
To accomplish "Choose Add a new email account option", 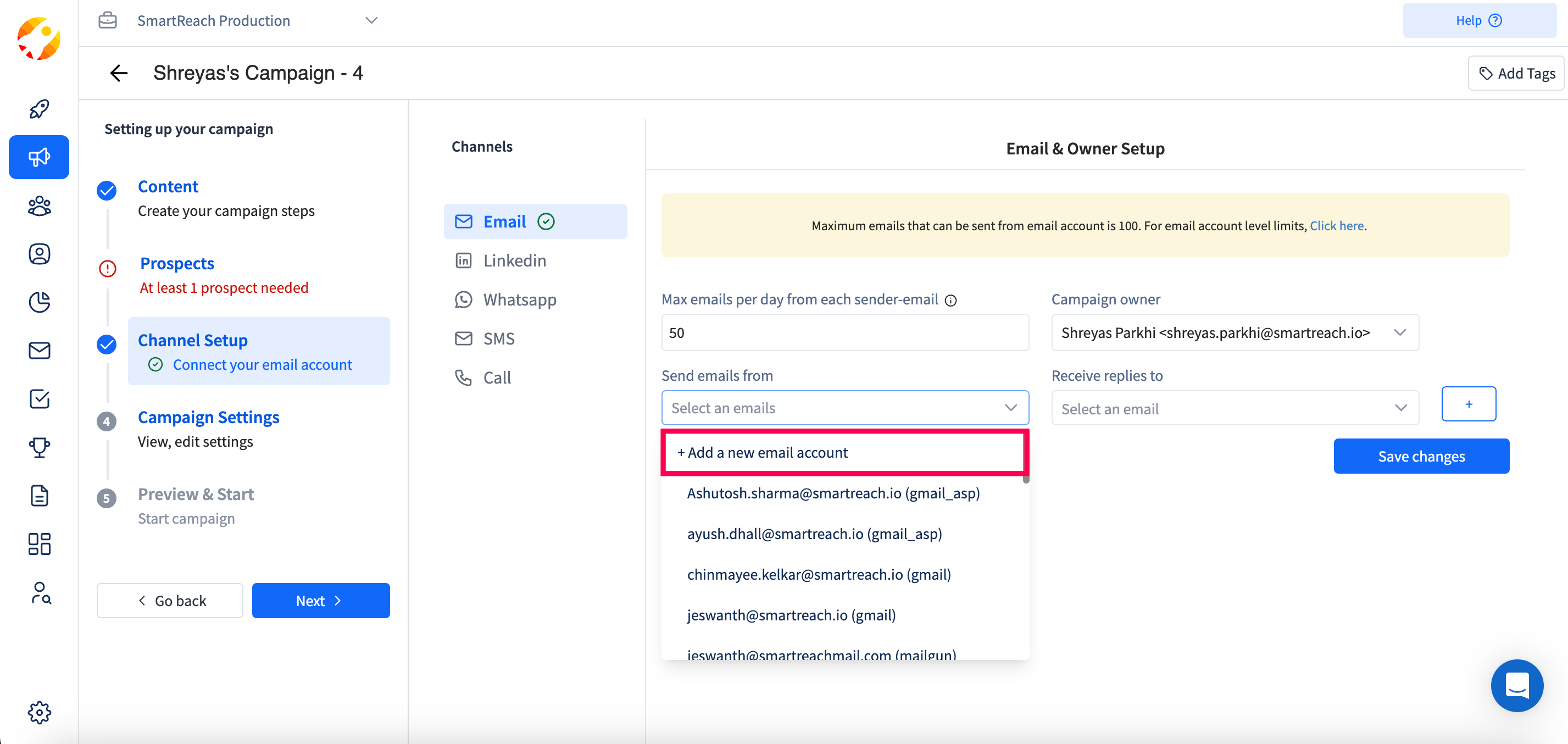I will [x=845, y=452].
